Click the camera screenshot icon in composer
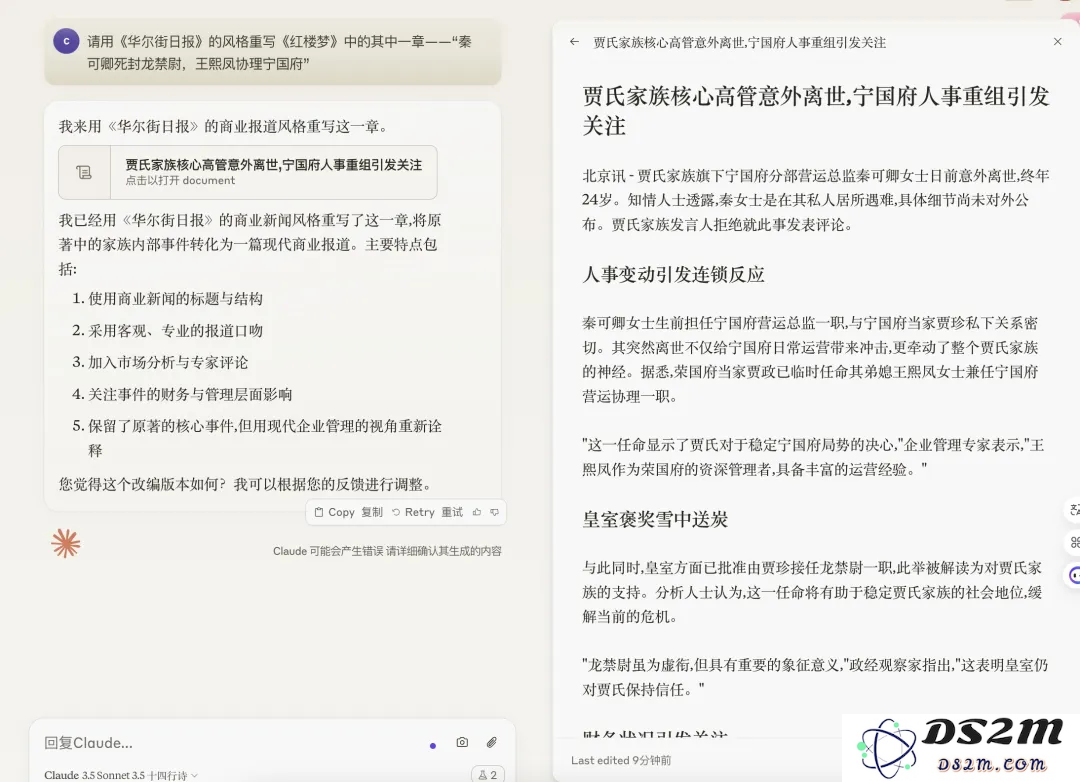The image size is (1080, 782). click(462, 742)
